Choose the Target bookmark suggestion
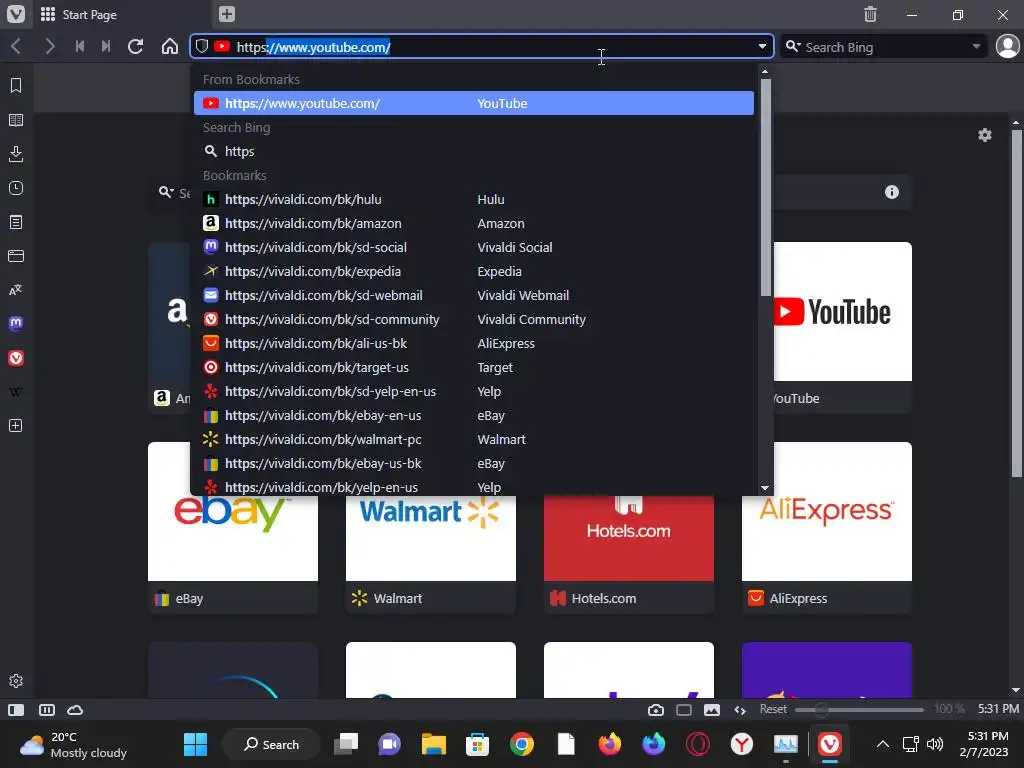 coord(473,368)
